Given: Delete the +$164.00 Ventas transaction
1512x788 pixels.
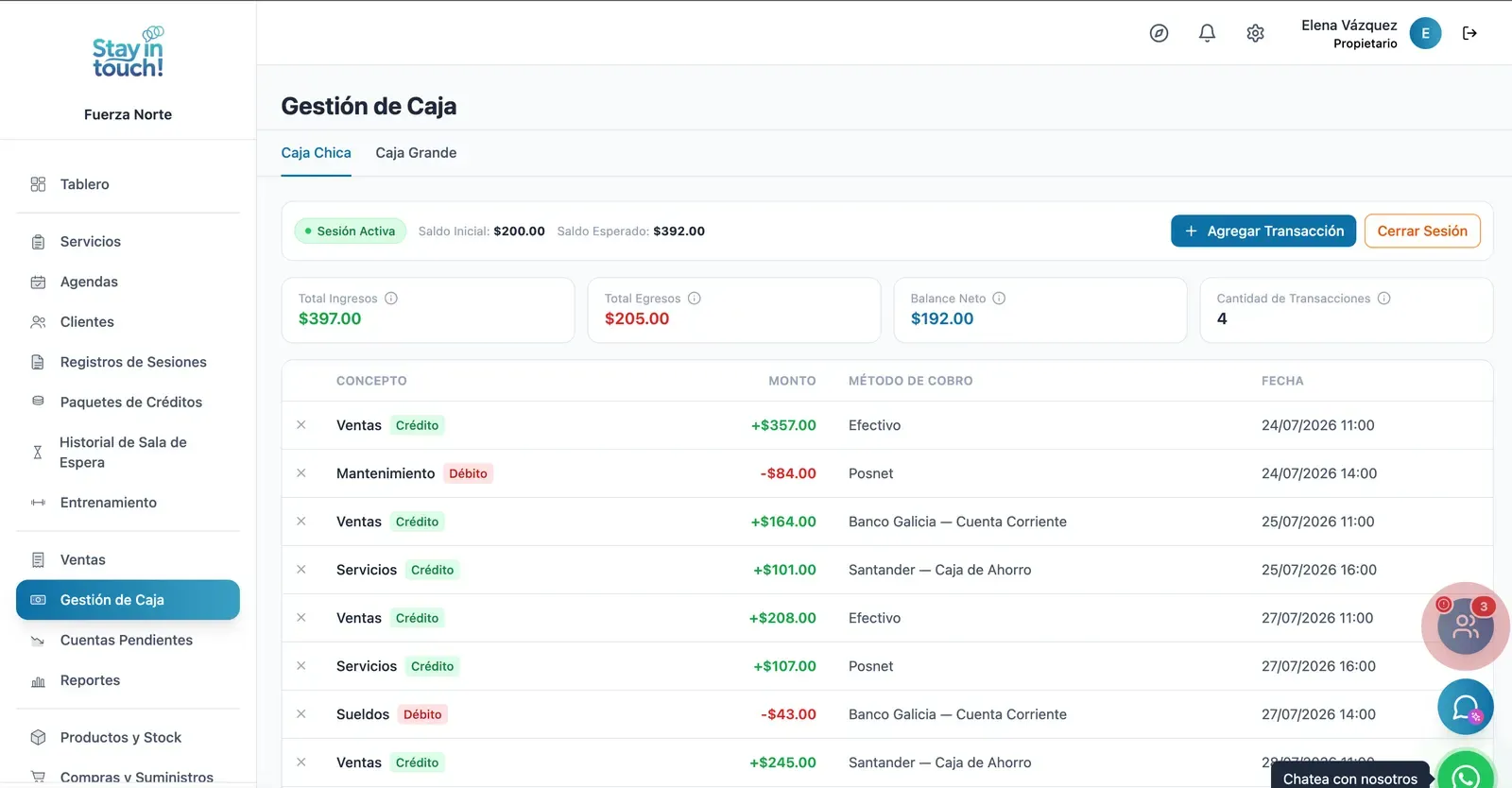Looking at the screenshot, I should click(301, 522).
